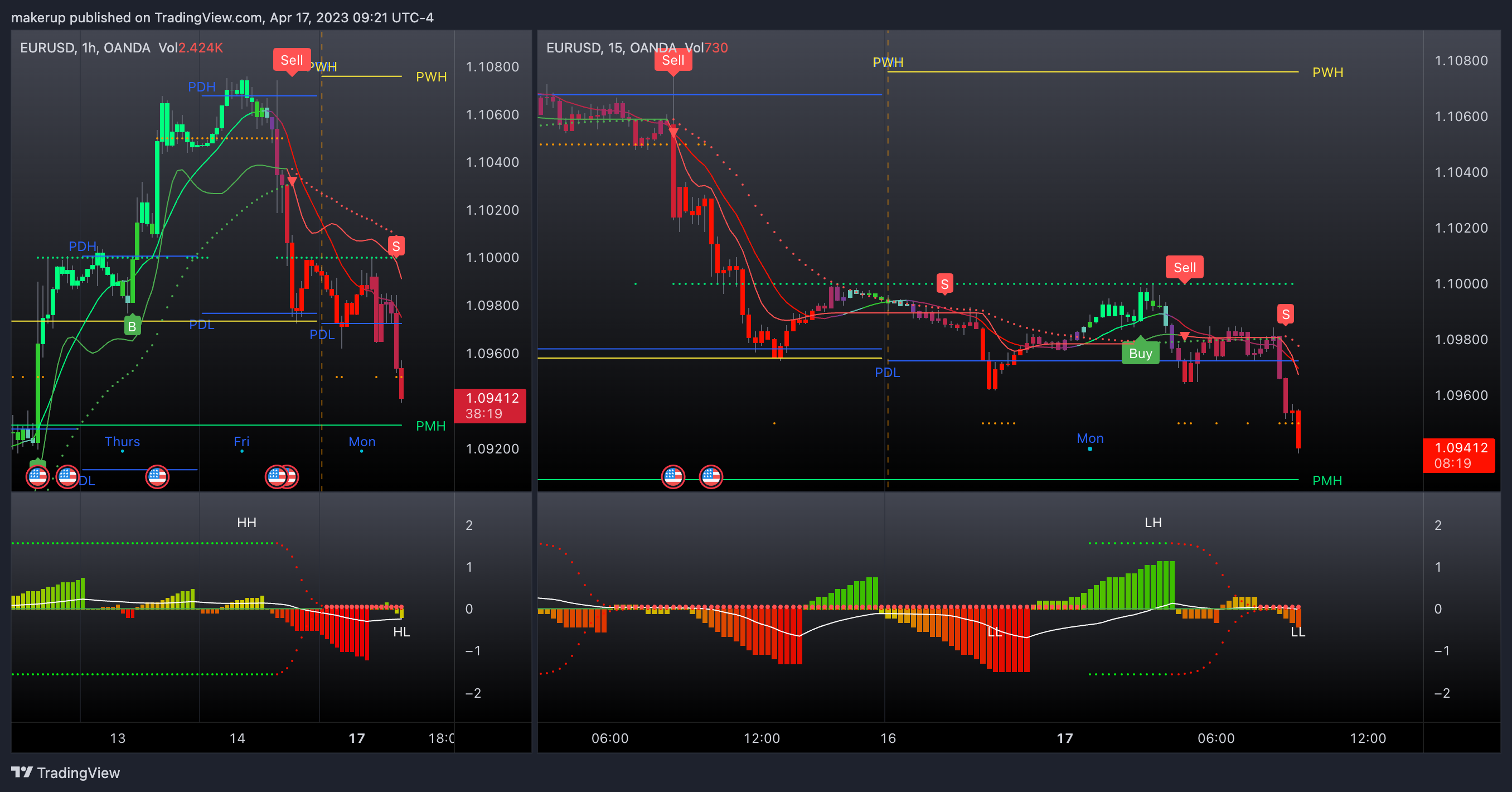Screen dimensions: 1512x792
Task: Click the LH label in 15-minute indicator pane
Action: click(1153, 523)
